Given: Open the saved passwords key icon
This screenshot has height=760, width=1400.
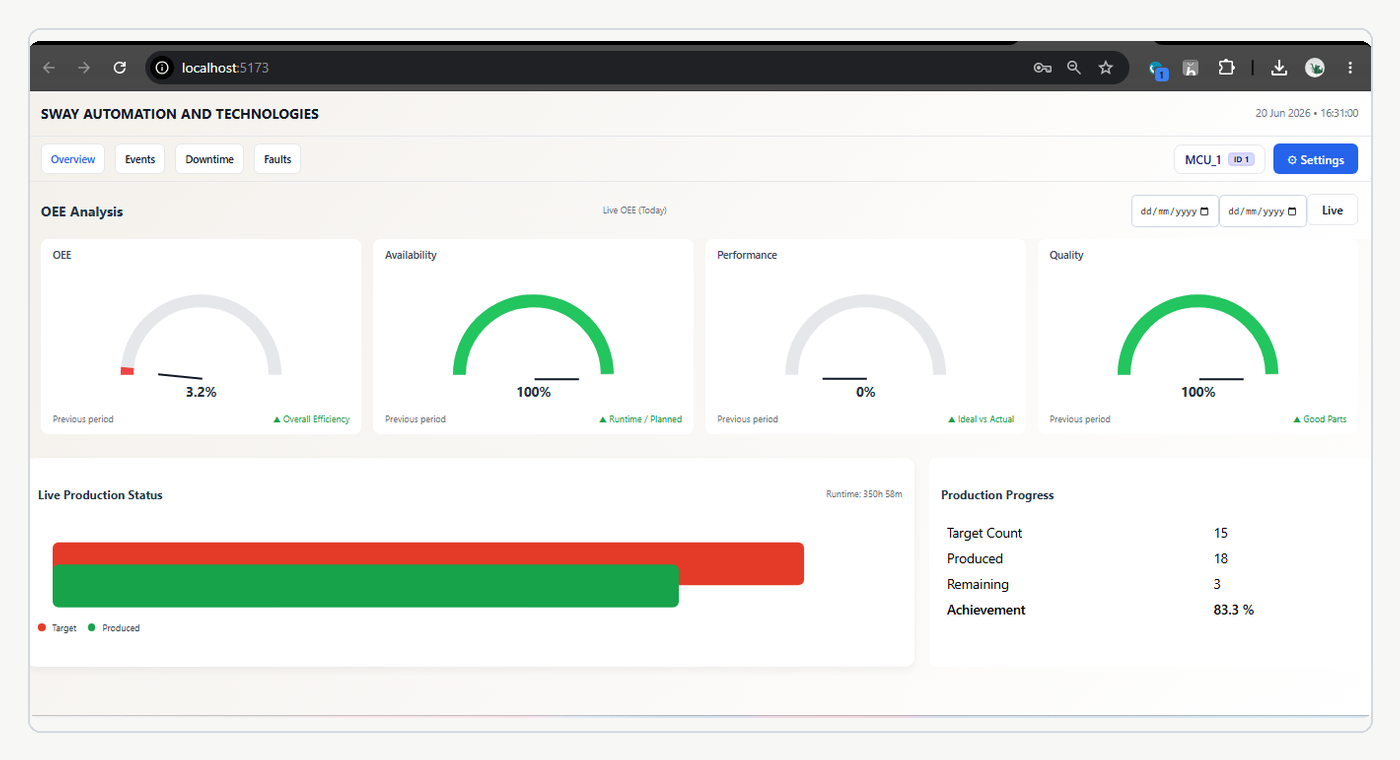Looking at the screenshot, I should tap(1042, 68).
